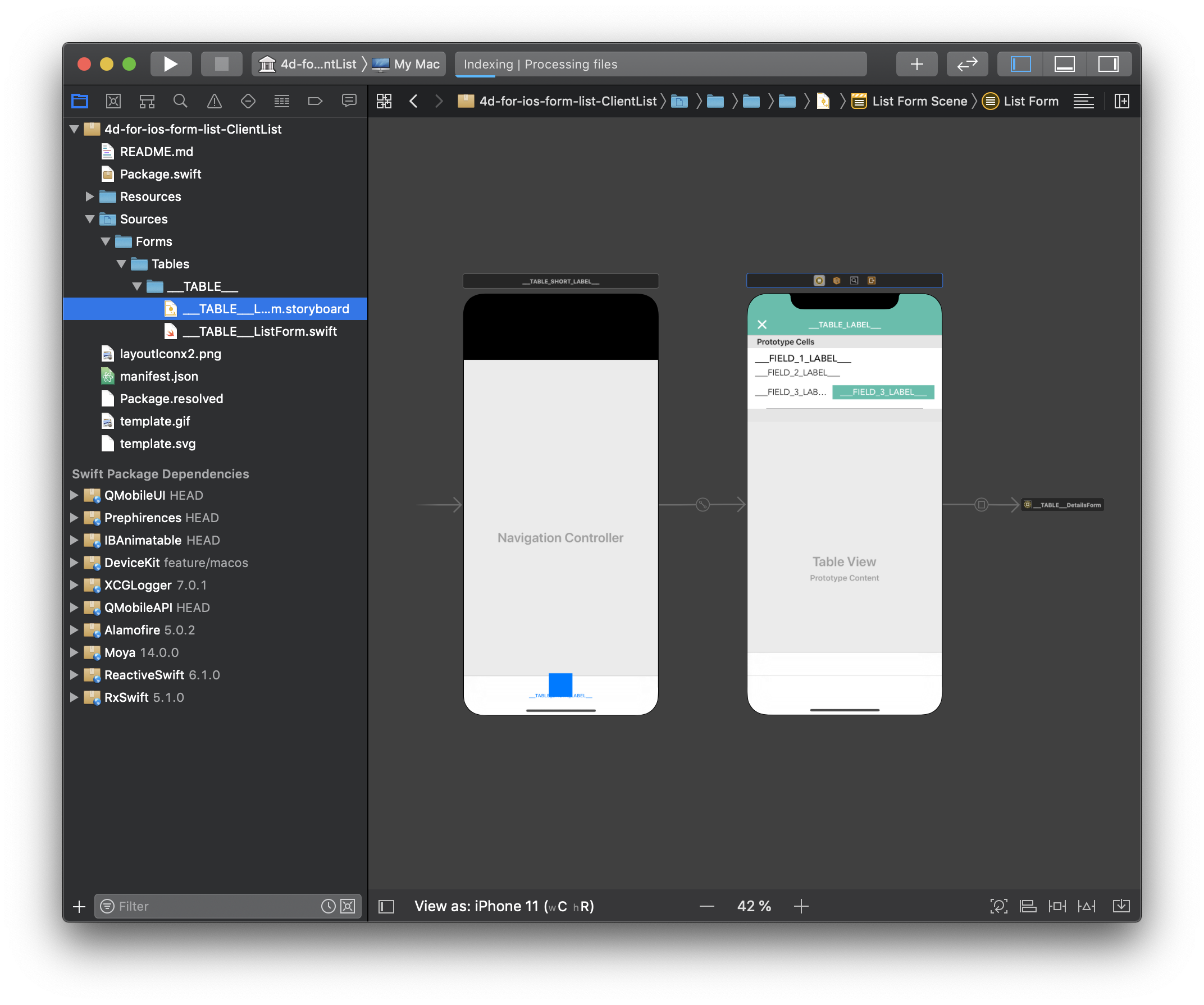Image resolution: width=1204 pixels, height=1005 pixels.
Task: Expand the QMobileUI package
Action: click(x=74, y=495)
